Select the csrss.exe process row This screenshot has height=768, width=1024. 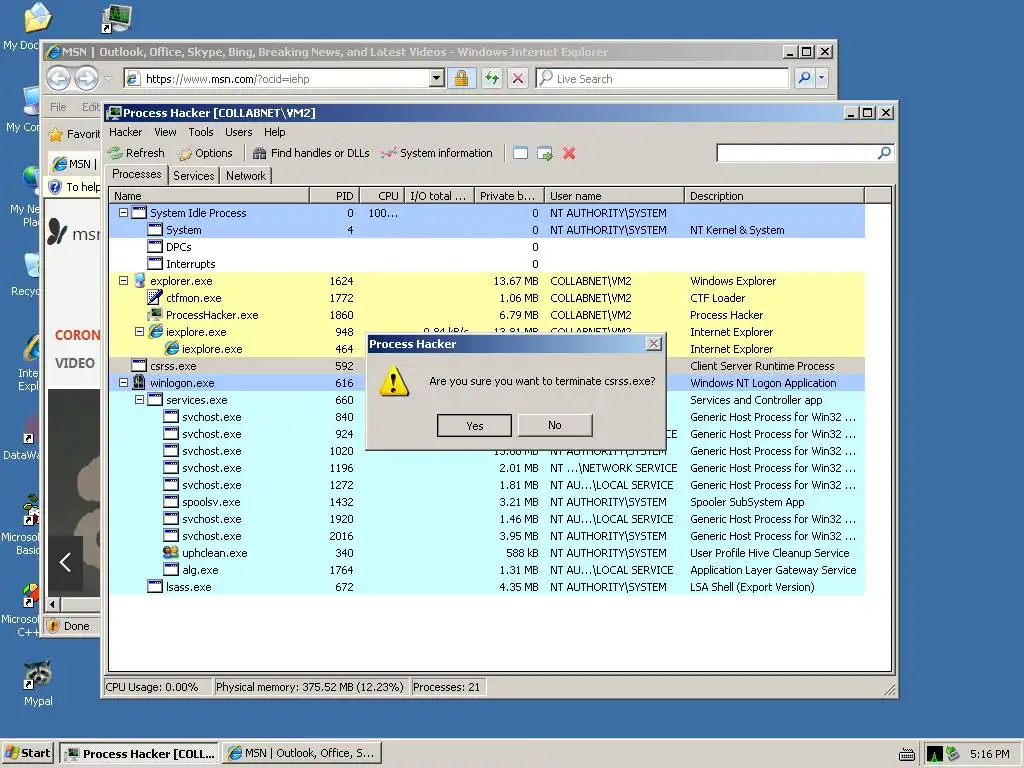[487, 366]
